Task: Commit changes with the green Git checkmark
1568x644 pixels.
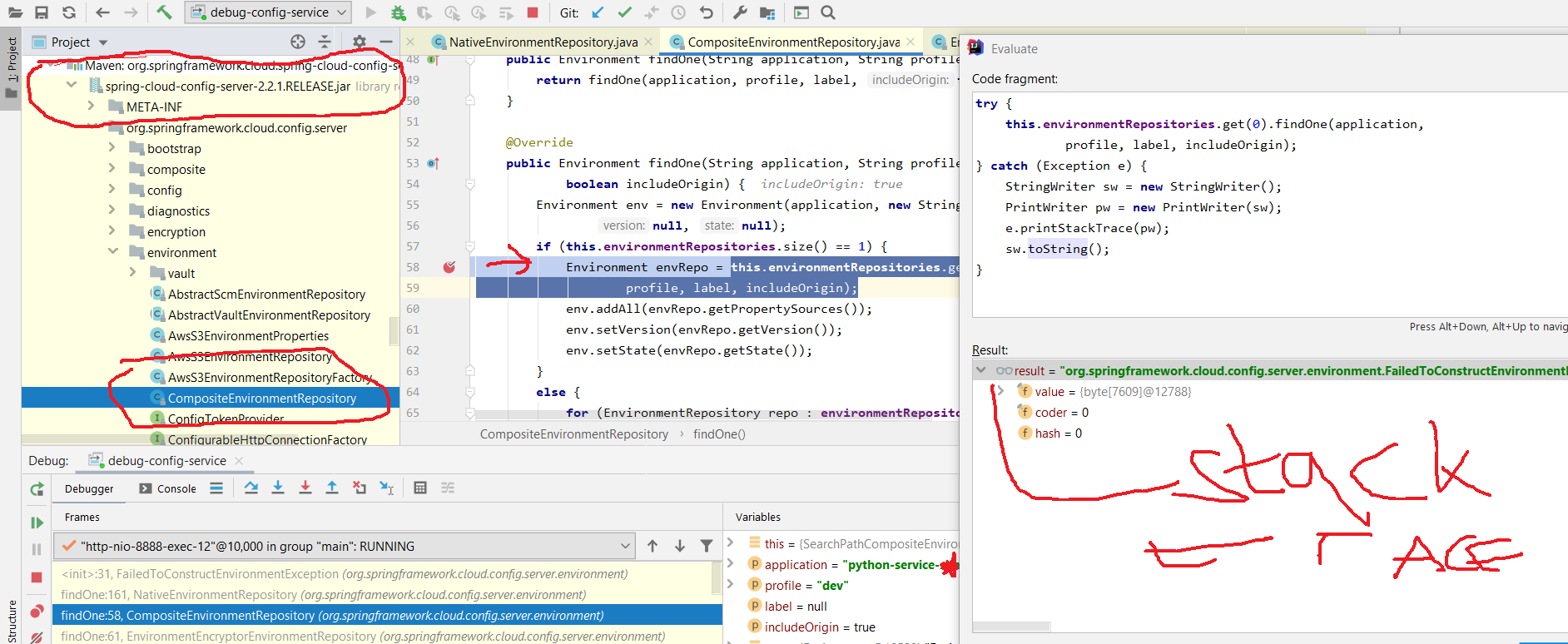Action: pyautogui.click(x=624, y=12)
